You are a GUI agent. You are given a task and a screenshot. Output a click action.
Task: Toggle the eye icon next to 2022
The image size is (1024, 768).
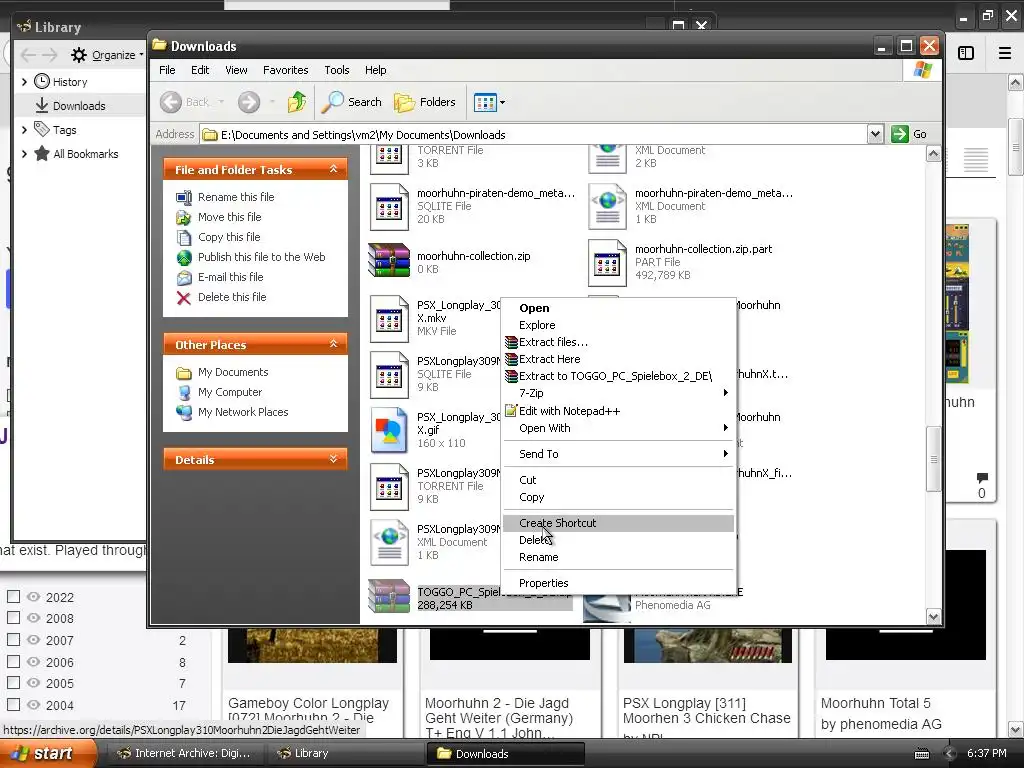pos(33,596)
